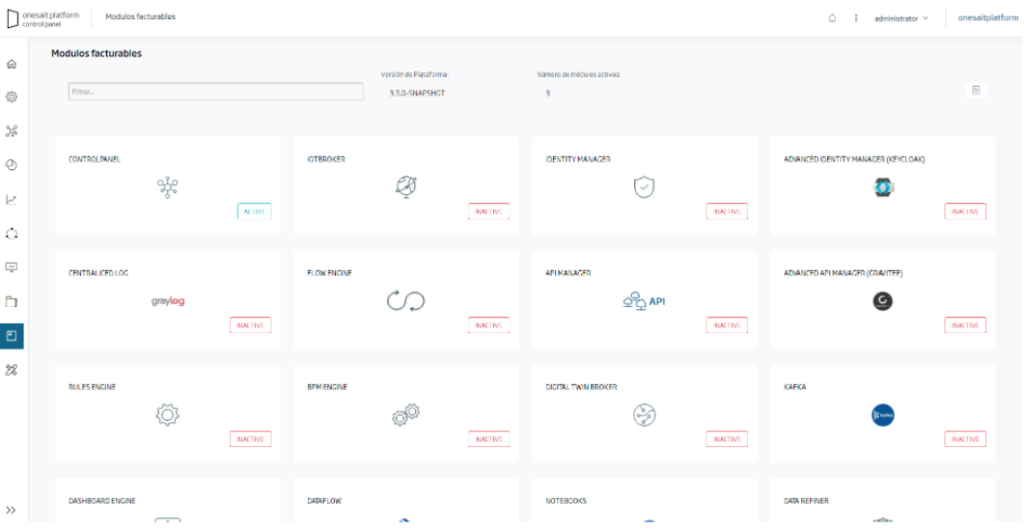Toggle Flow Engine INACTIVE status
1024x531 pixels.
tap(488, 325)
